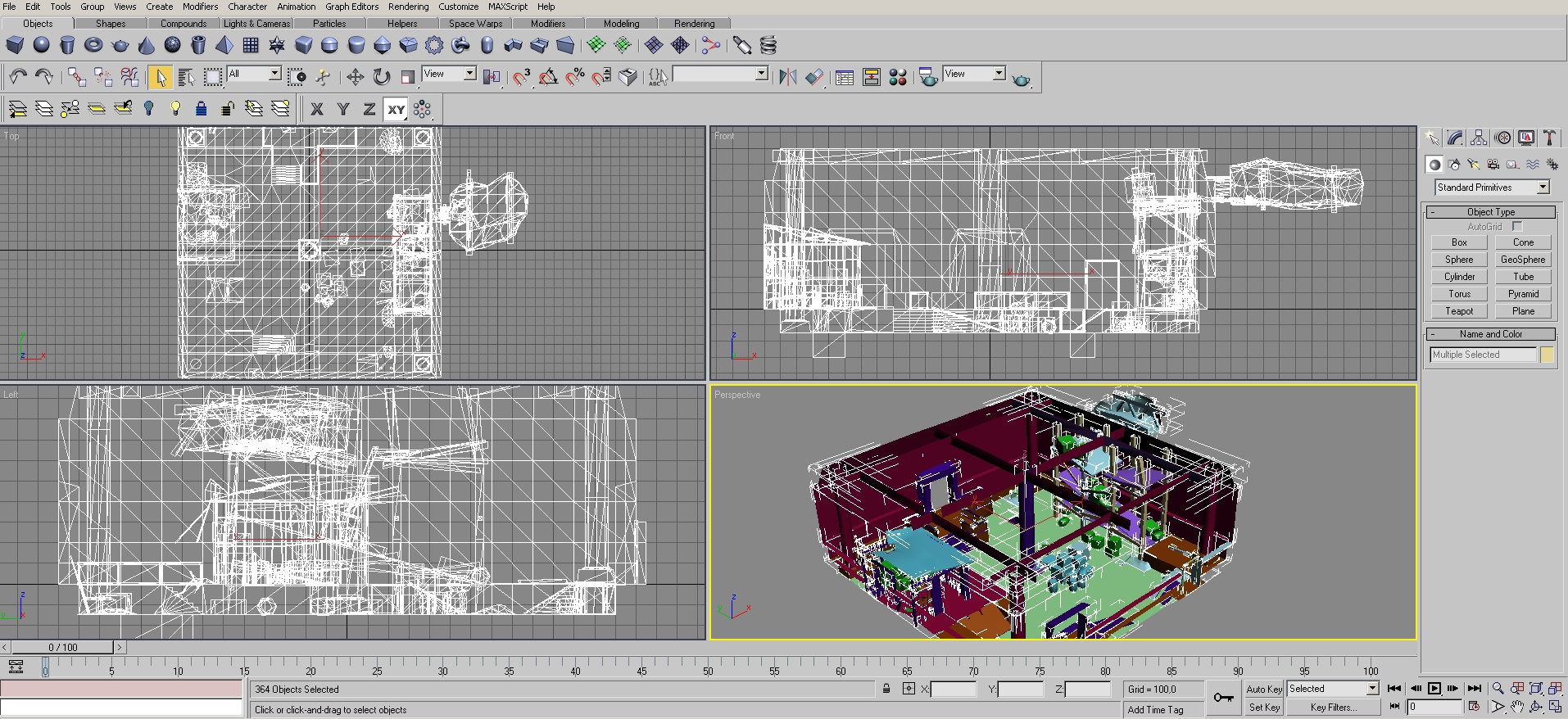1568x719 pixels.
Task: Select the Move tool in main toolbar
Action: pyautogui.click(x=355, y=77)
